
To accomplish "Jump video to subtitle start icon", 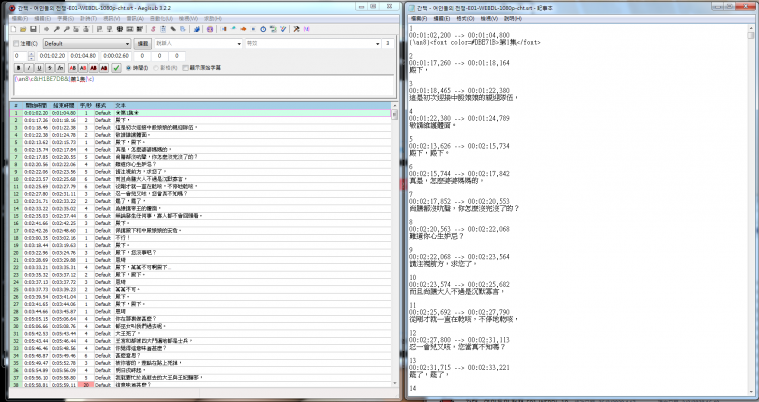I will [76, 29].
